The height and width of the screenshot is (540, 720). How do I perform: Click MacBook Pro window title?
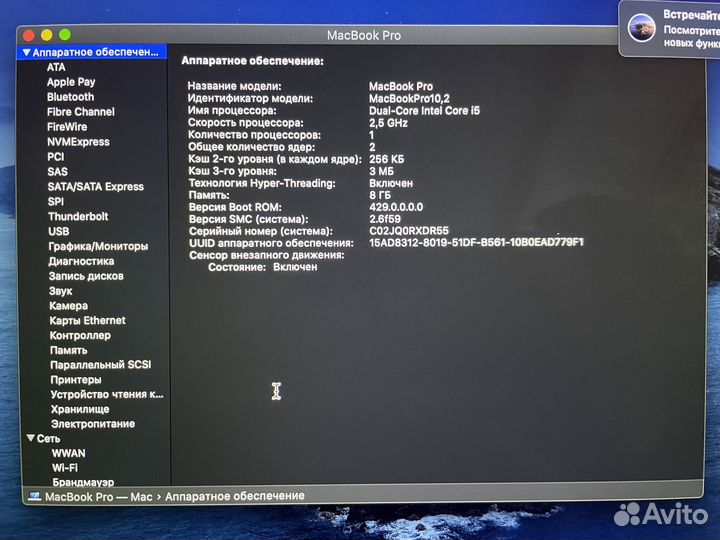[364, 35]
